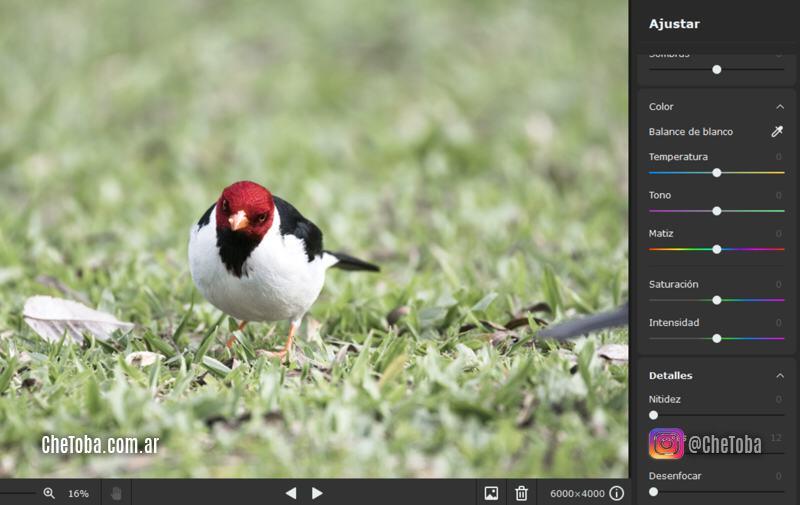This screenshot has height=505, width=800.
Task: Select the hand pan tool
Action: pos(116,493)
